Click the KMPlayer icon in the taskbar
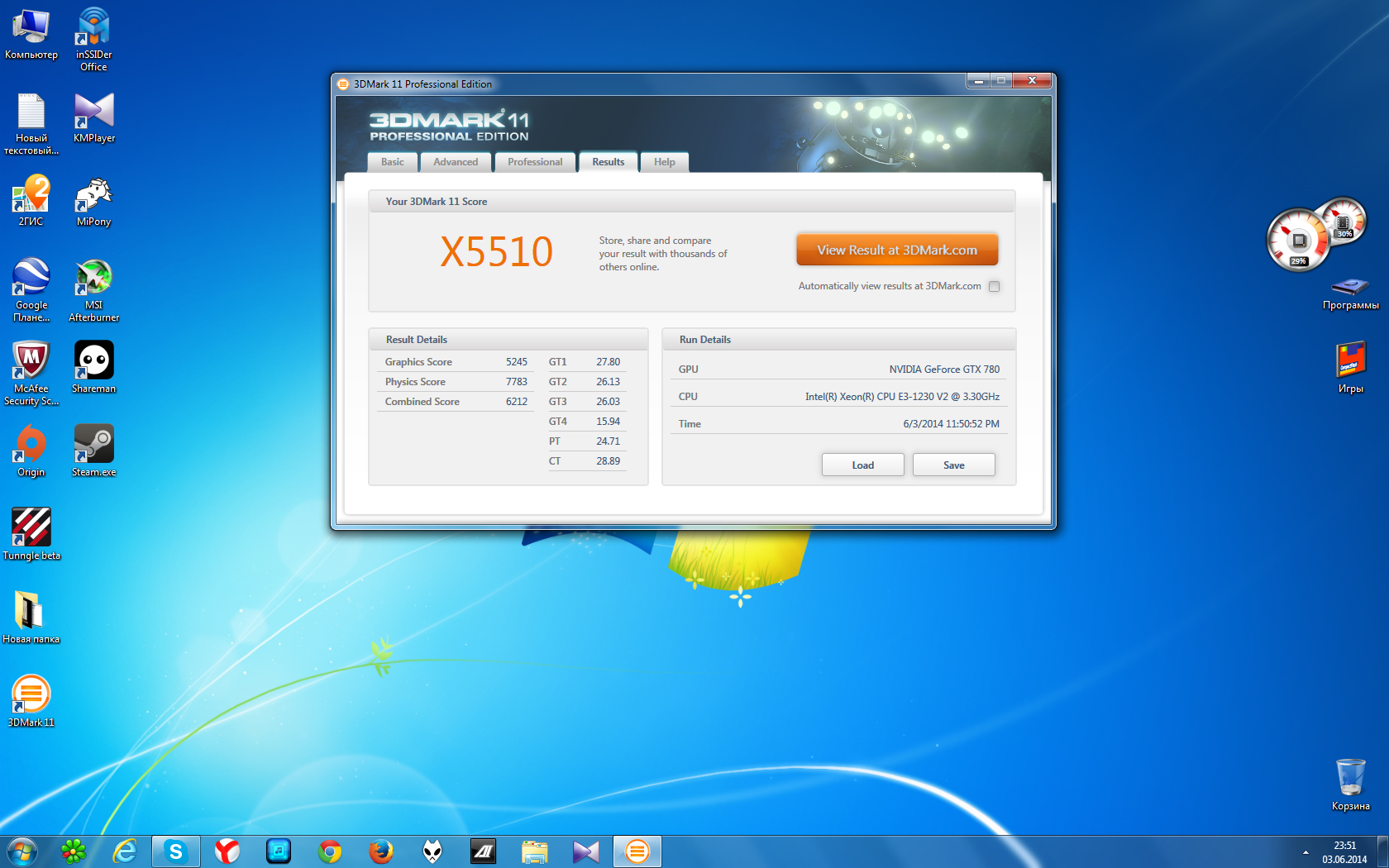 586,851
